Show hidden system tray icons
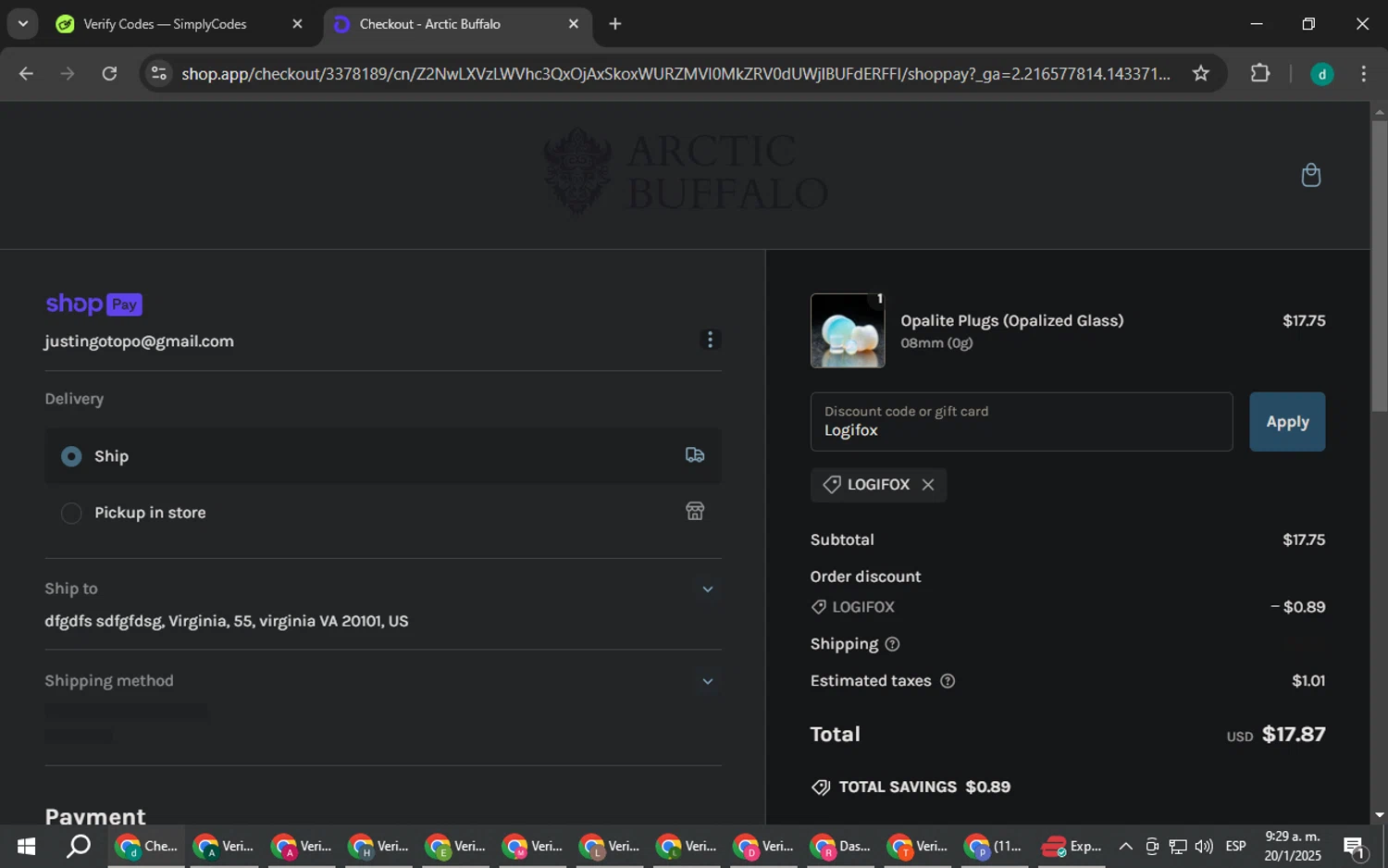 [x=1125, y=846]
